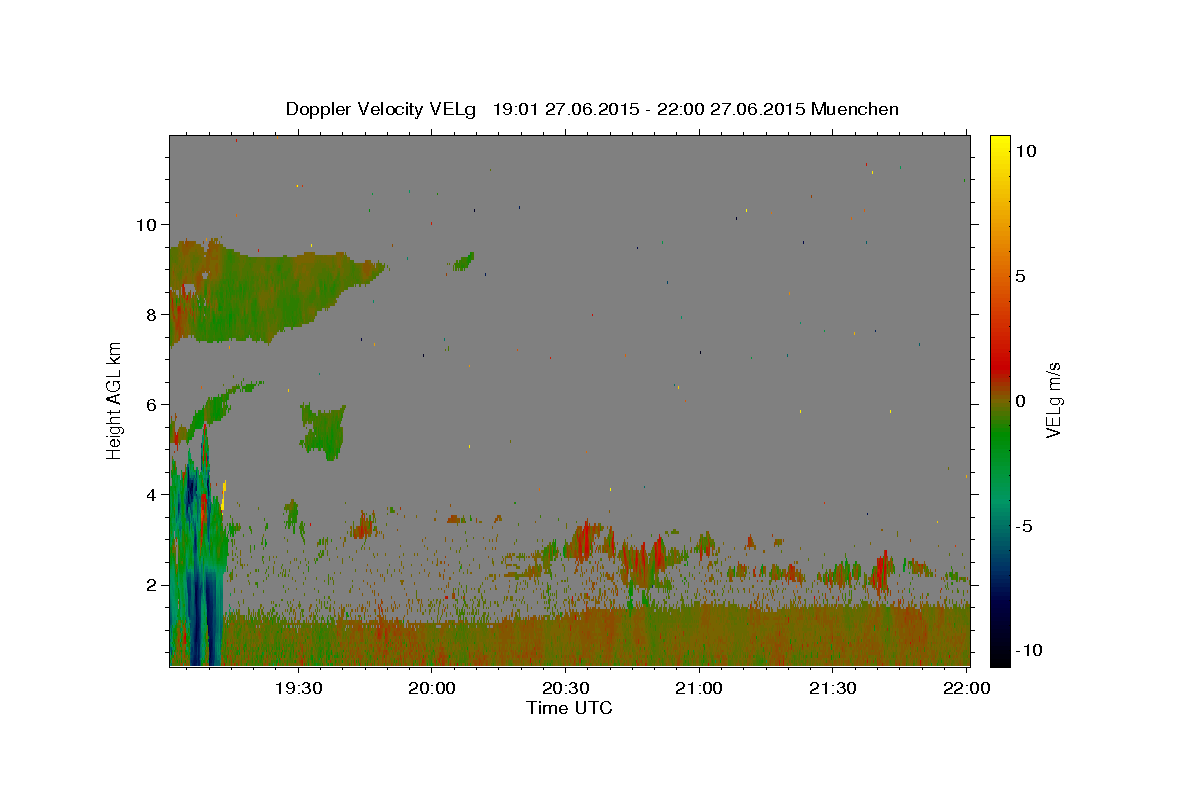The width and height of the screenshot is (1200, 800).
Task: Click the 20:00 time tick label
Action: click(432, 688)
